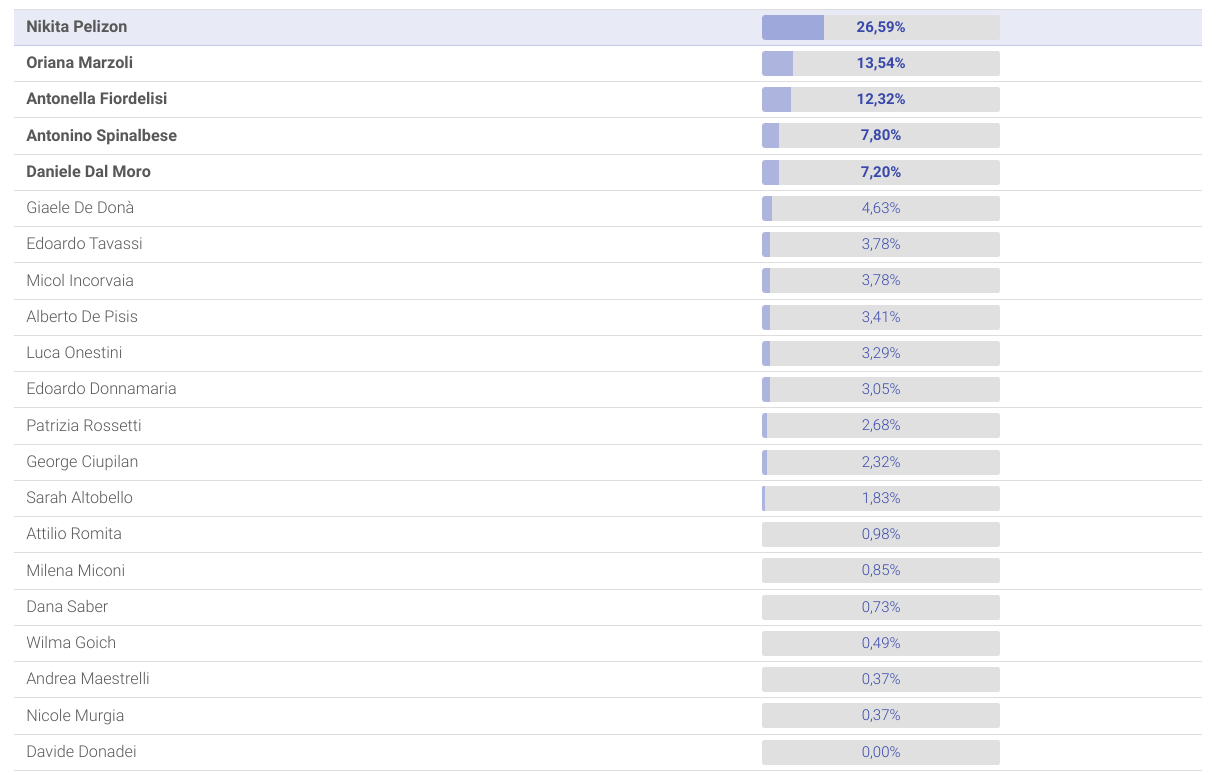Select the Giaele De Donà entry
The width and height of the screenshot is (1217, 771).
coord(608,208)
